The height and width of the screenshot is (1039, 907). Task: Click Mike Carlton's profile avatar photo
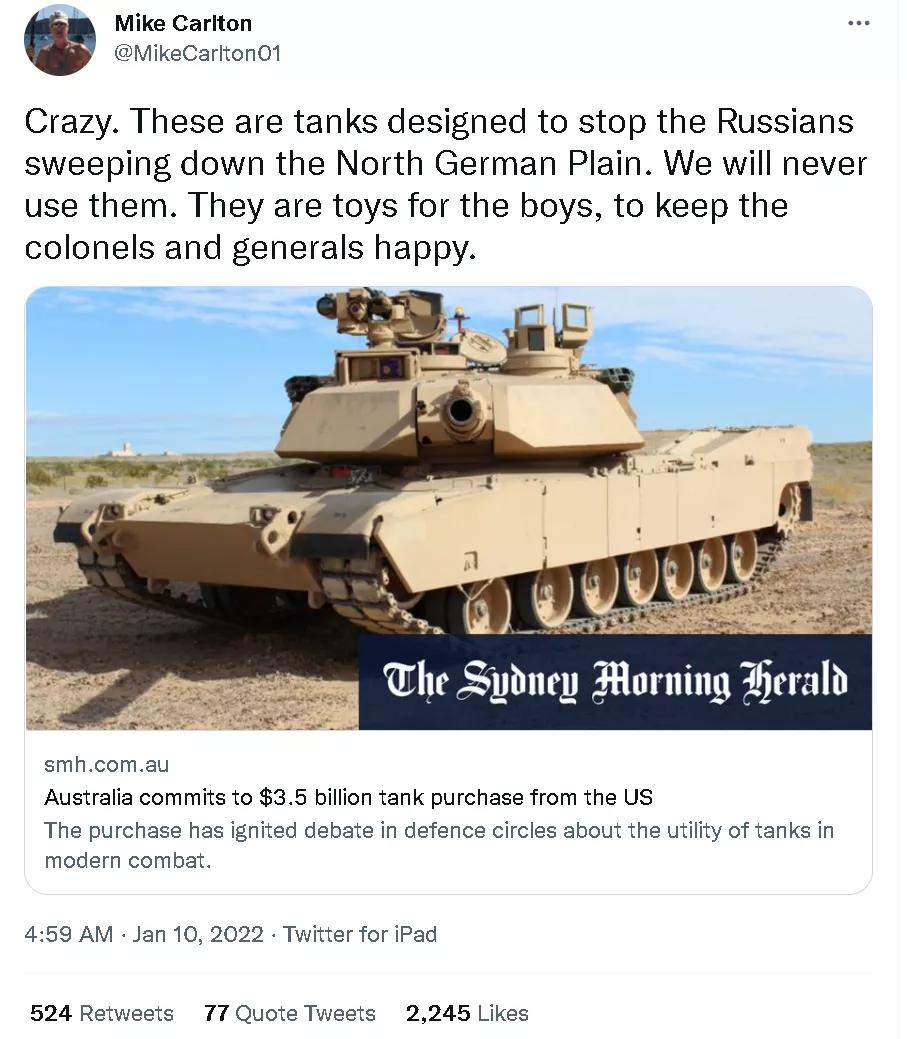tap(60, 40)
